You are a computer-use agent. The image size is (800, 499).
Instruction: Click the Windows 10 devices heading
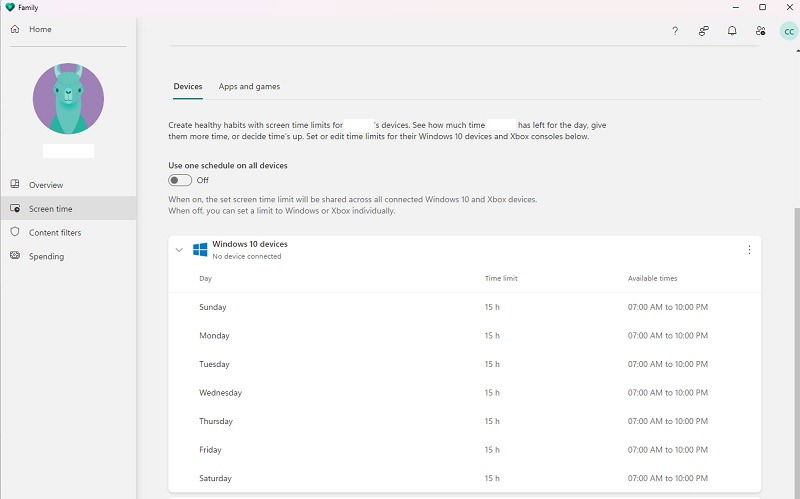[x=249, y=244]
